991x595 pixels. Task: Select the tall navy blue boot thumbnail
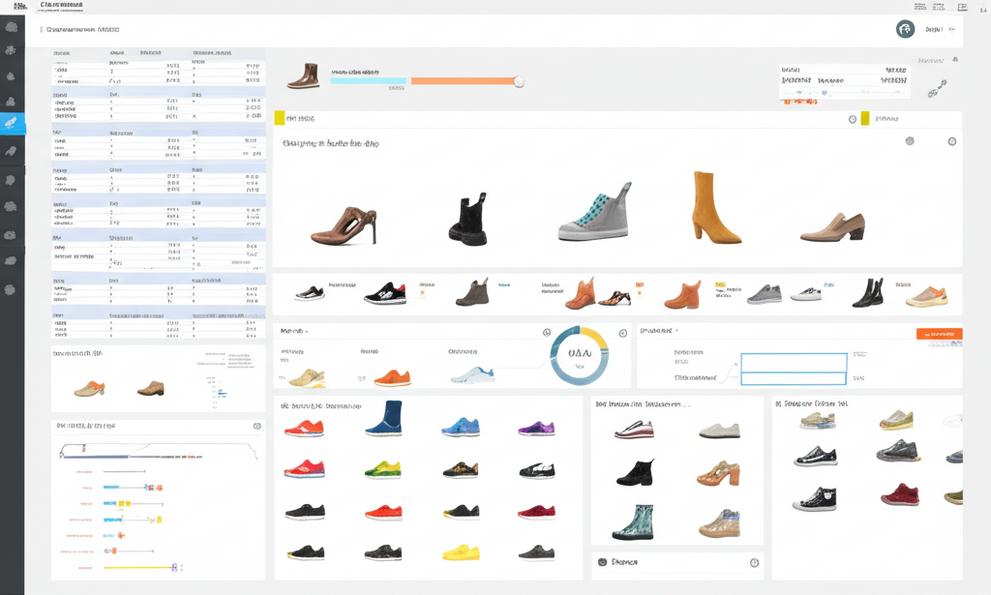click(383, 418)
